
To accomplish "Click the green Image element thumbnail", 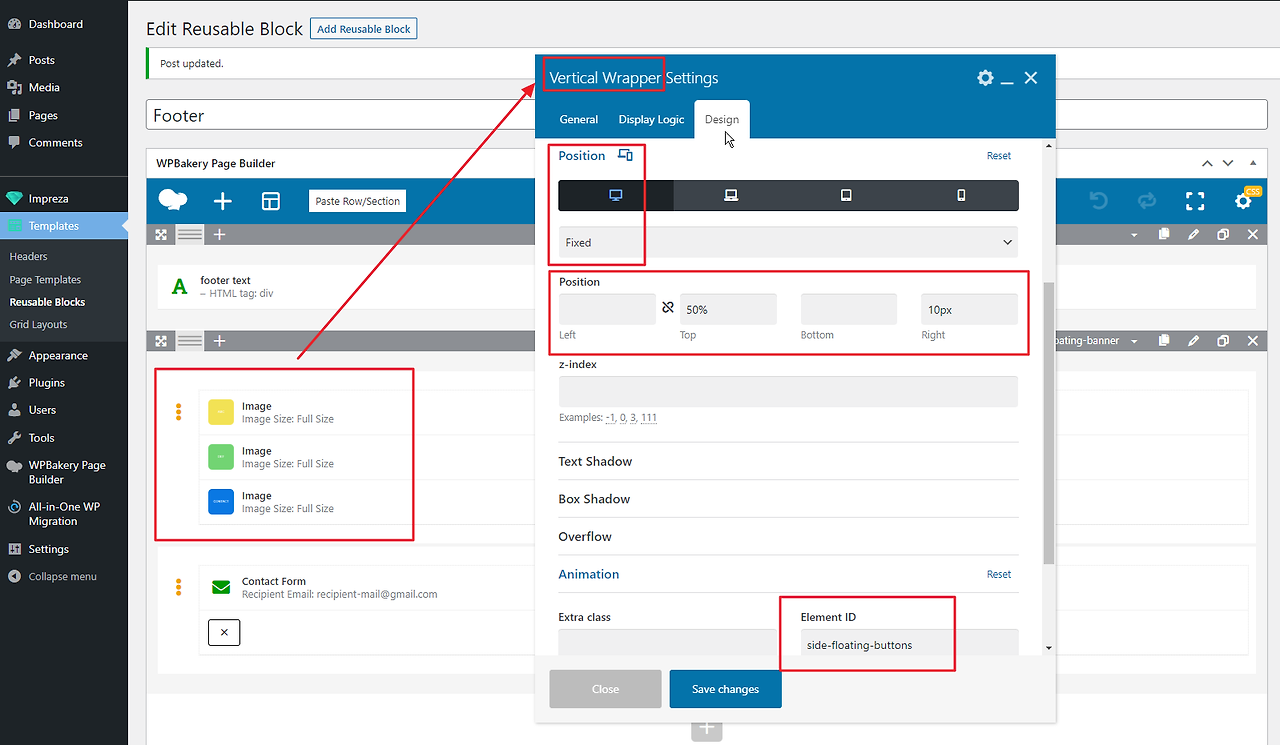I will coord(221,457).
